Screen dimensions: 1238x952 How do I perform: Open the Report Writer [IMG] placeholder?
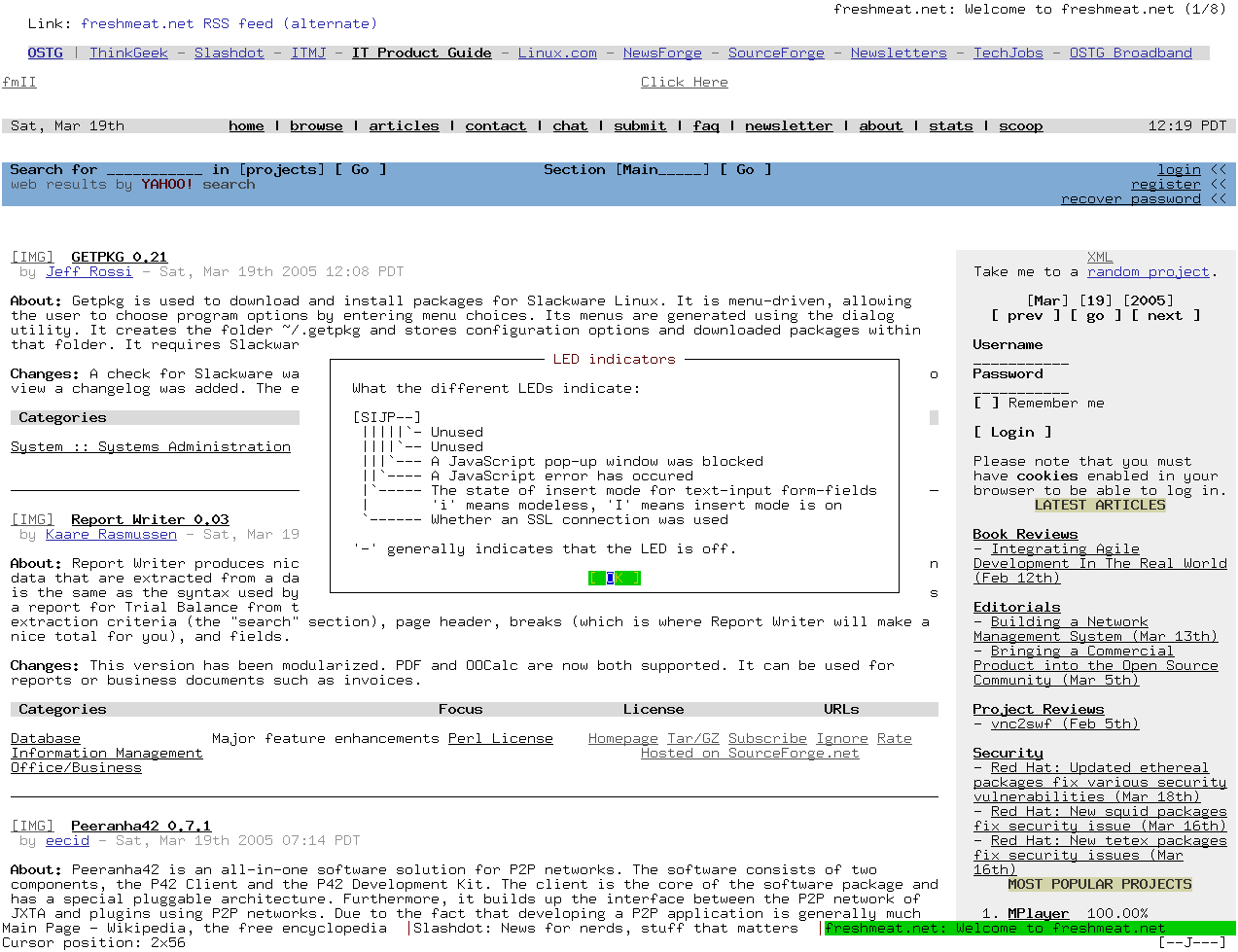click(32, 519)
